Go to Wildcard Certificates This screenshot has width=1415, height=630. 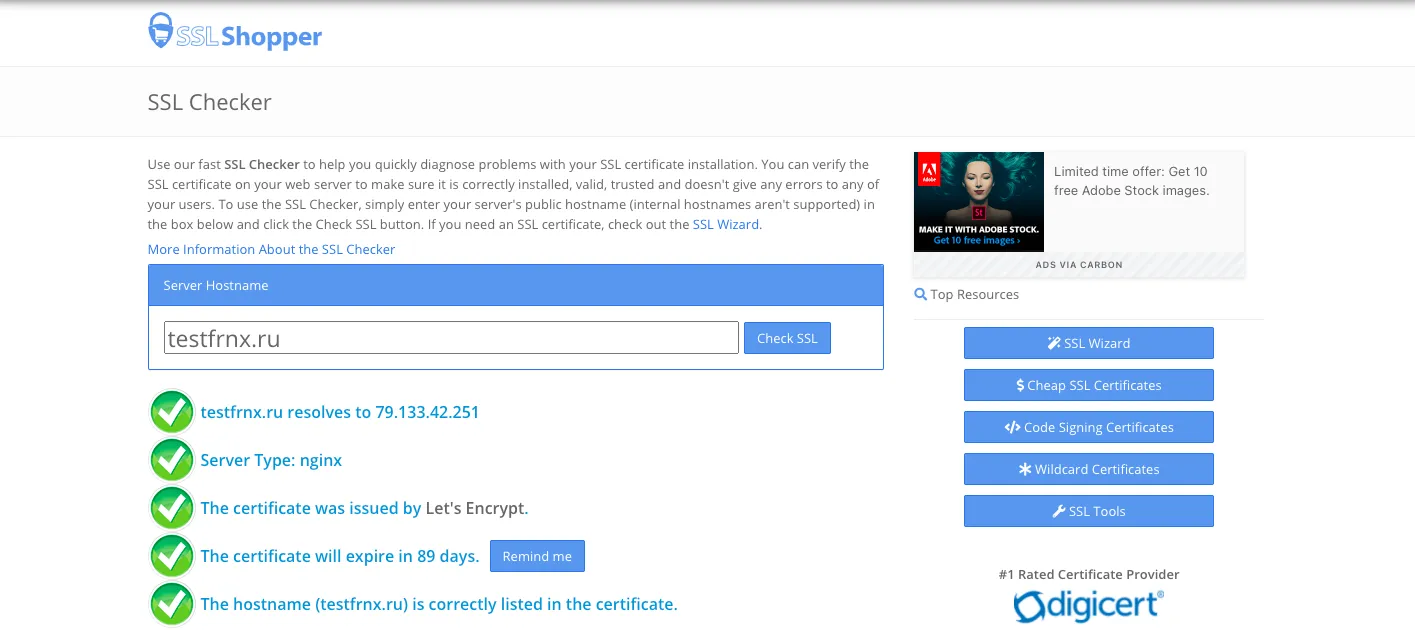point(1088,469)
